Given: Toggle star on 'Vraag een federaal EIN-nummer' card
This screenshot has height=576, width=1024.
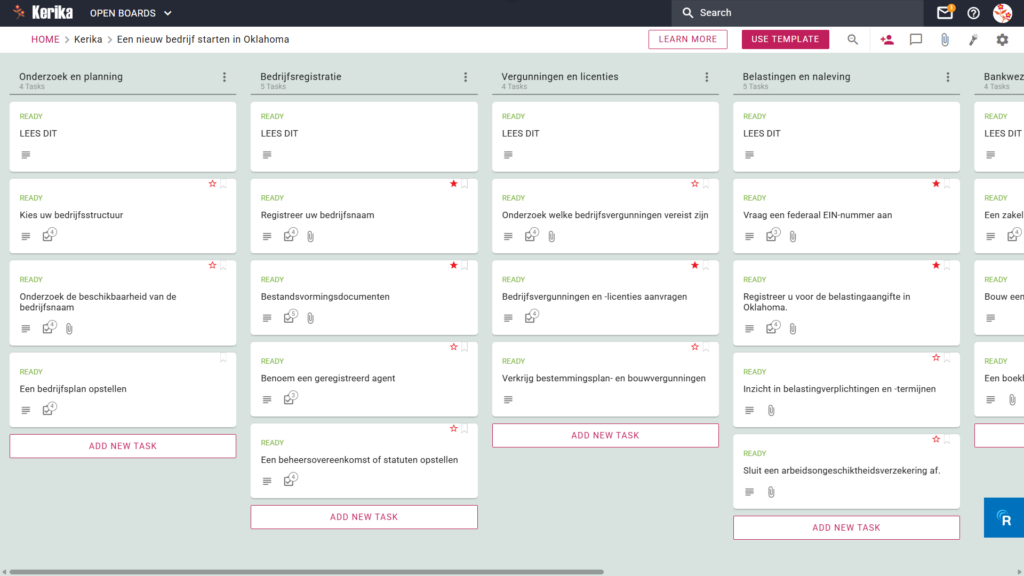Looking at the screenshot, I should tap(936, 184).
